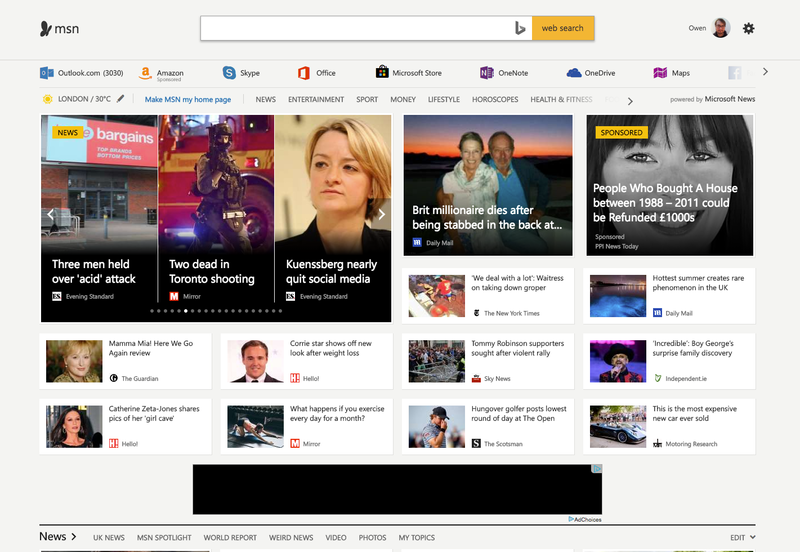Screen dimensions: 800x552
Task: Open Catherine Zeta-Jones girl cave article
Action: pyautogui.click(x=125, y=426)
